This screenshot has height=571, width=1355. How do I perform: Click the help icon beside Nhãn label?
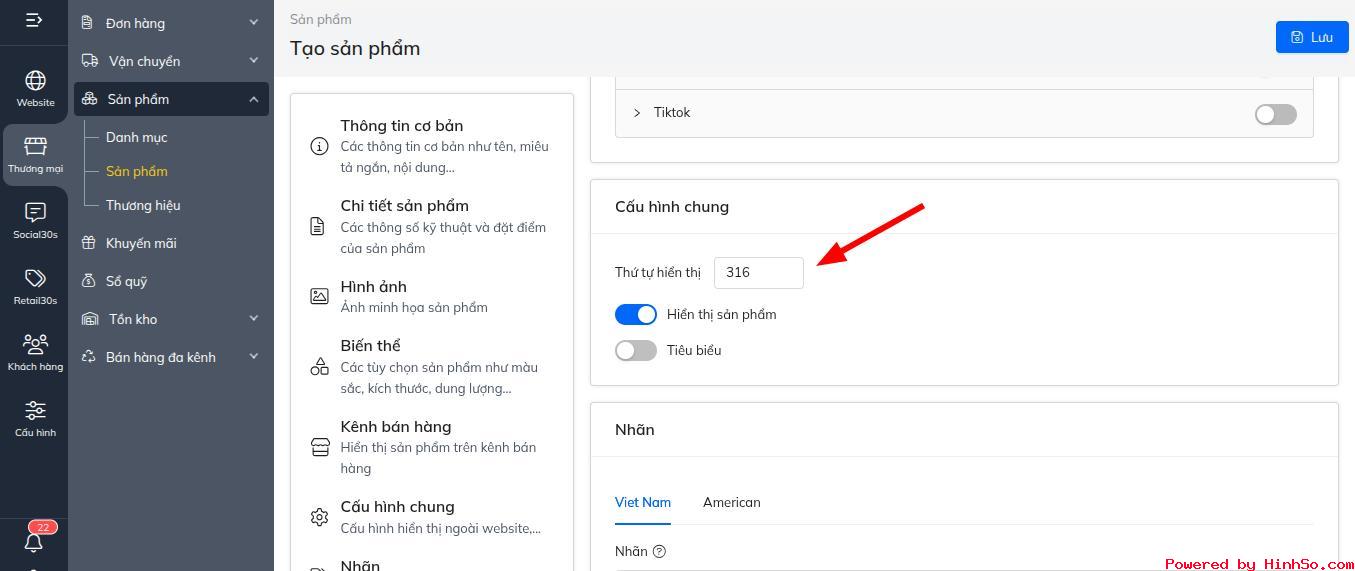point(659,551)
